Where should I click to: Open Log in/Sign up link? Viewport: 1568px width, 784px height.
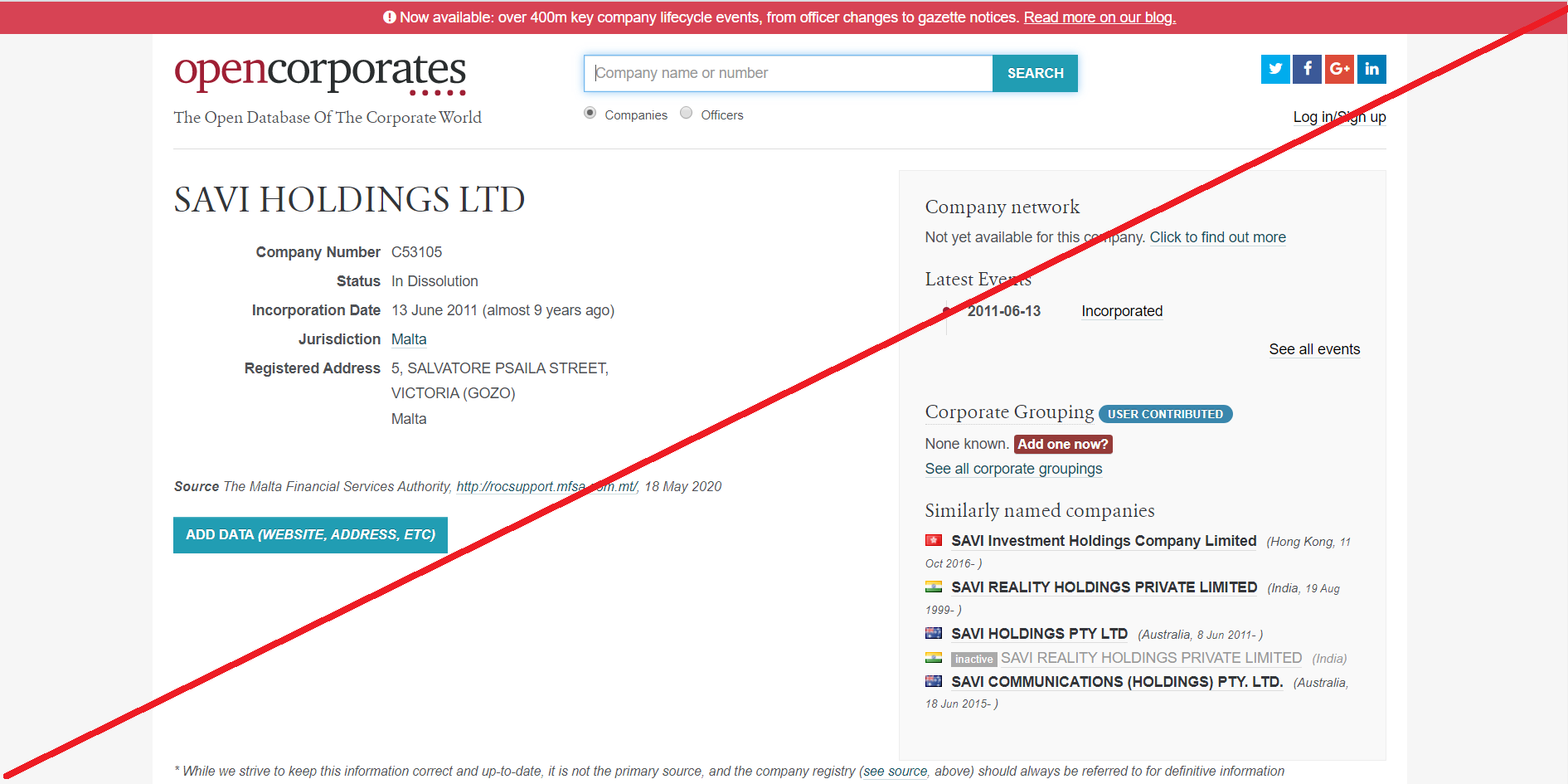coord(1339,117)
